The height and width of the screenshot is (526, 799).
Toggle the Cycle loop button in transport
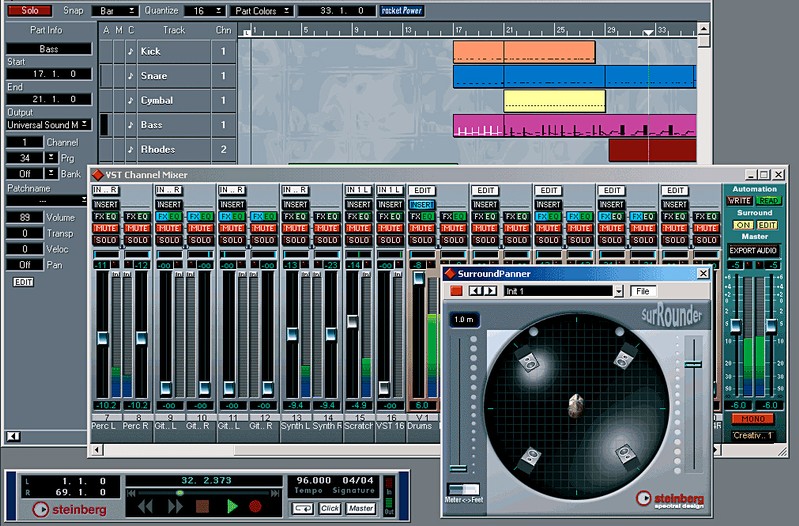pos(303,508)
